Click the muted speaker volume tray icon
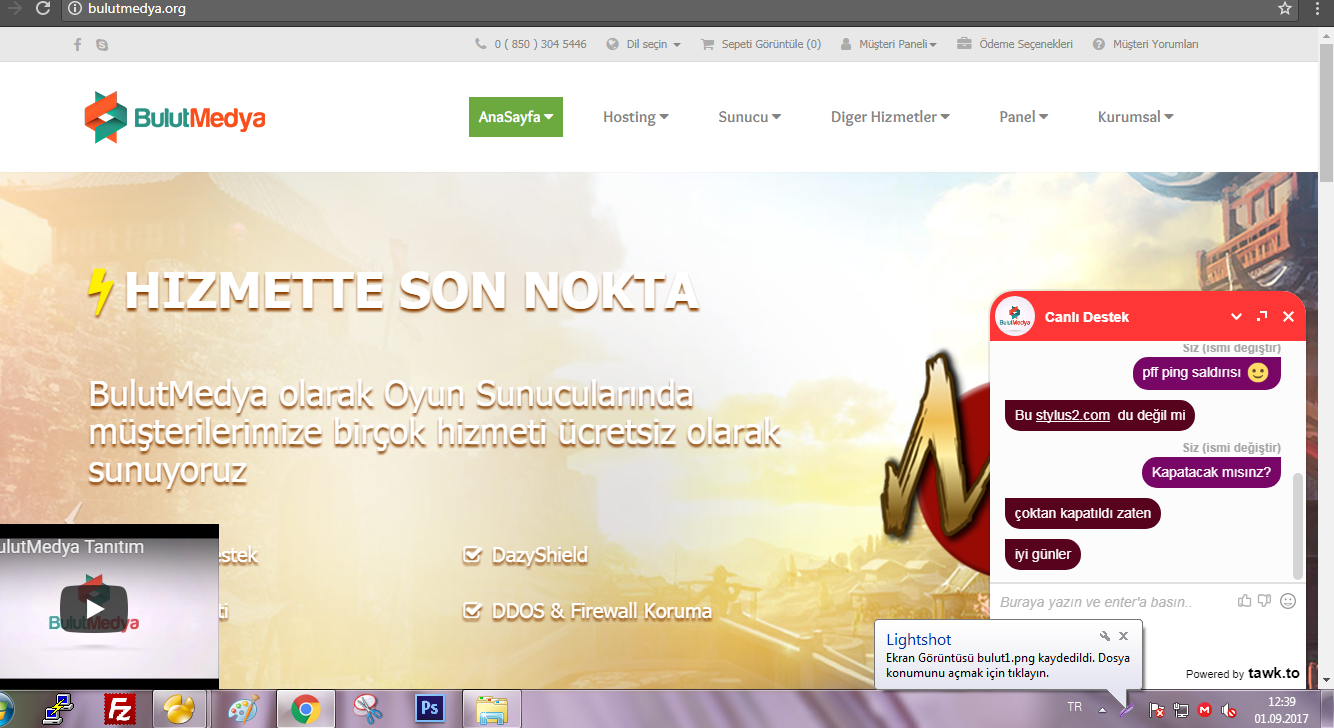1334x728 pixels. click(x=1230, y=710)
